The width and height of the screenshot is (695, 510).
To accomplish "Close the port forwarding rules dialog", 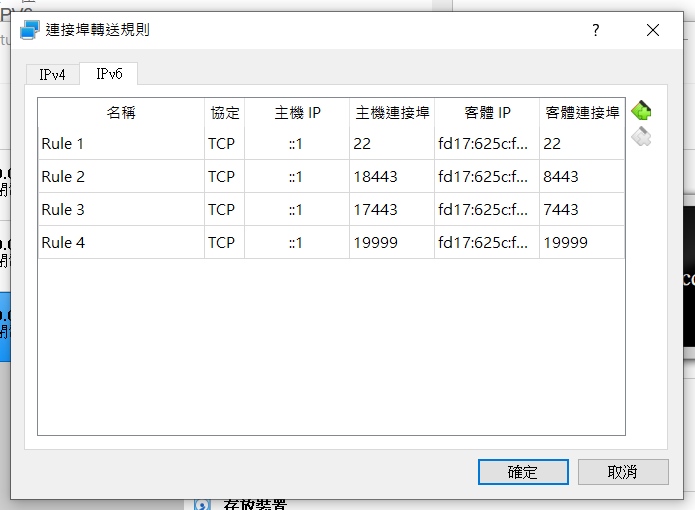I will click(x=653, y=30).
